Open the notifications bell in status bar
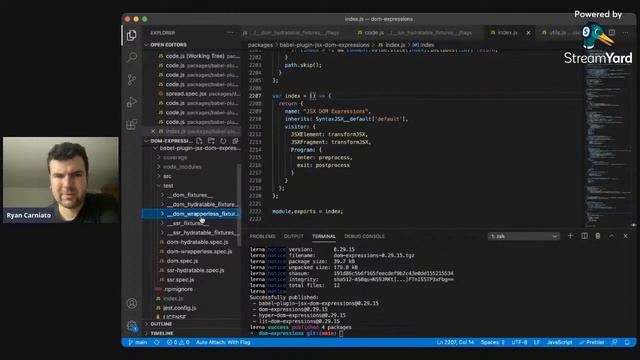Screen dimensions: 640x360 pos(627,342)
